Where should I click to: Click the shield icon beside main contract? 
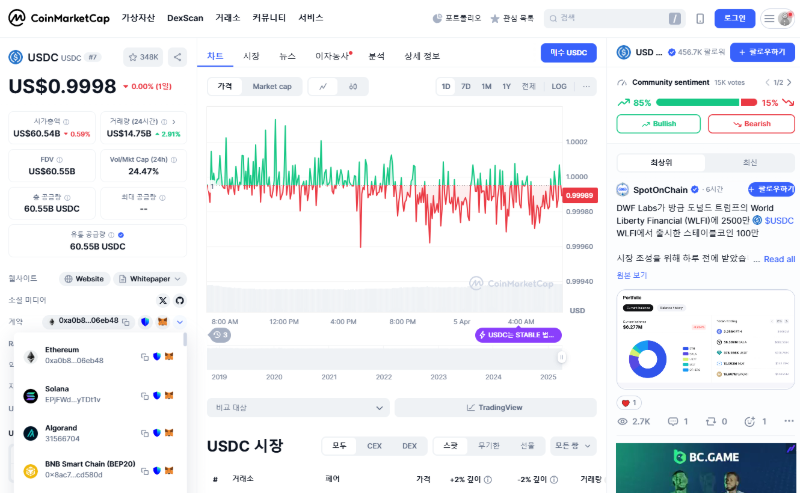coord(145,322)
